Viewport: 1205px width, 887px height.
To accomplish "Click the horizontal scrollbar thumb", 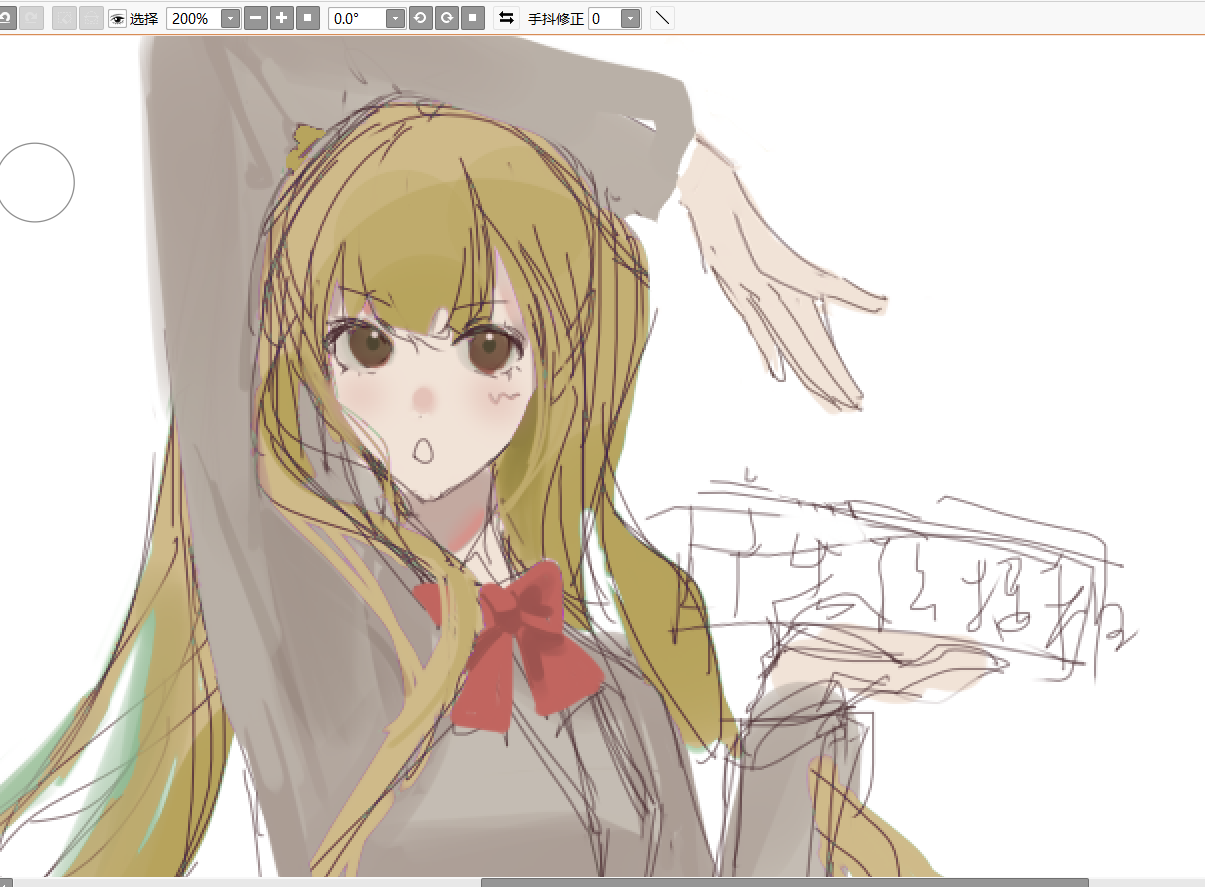I will coord(784,881).
